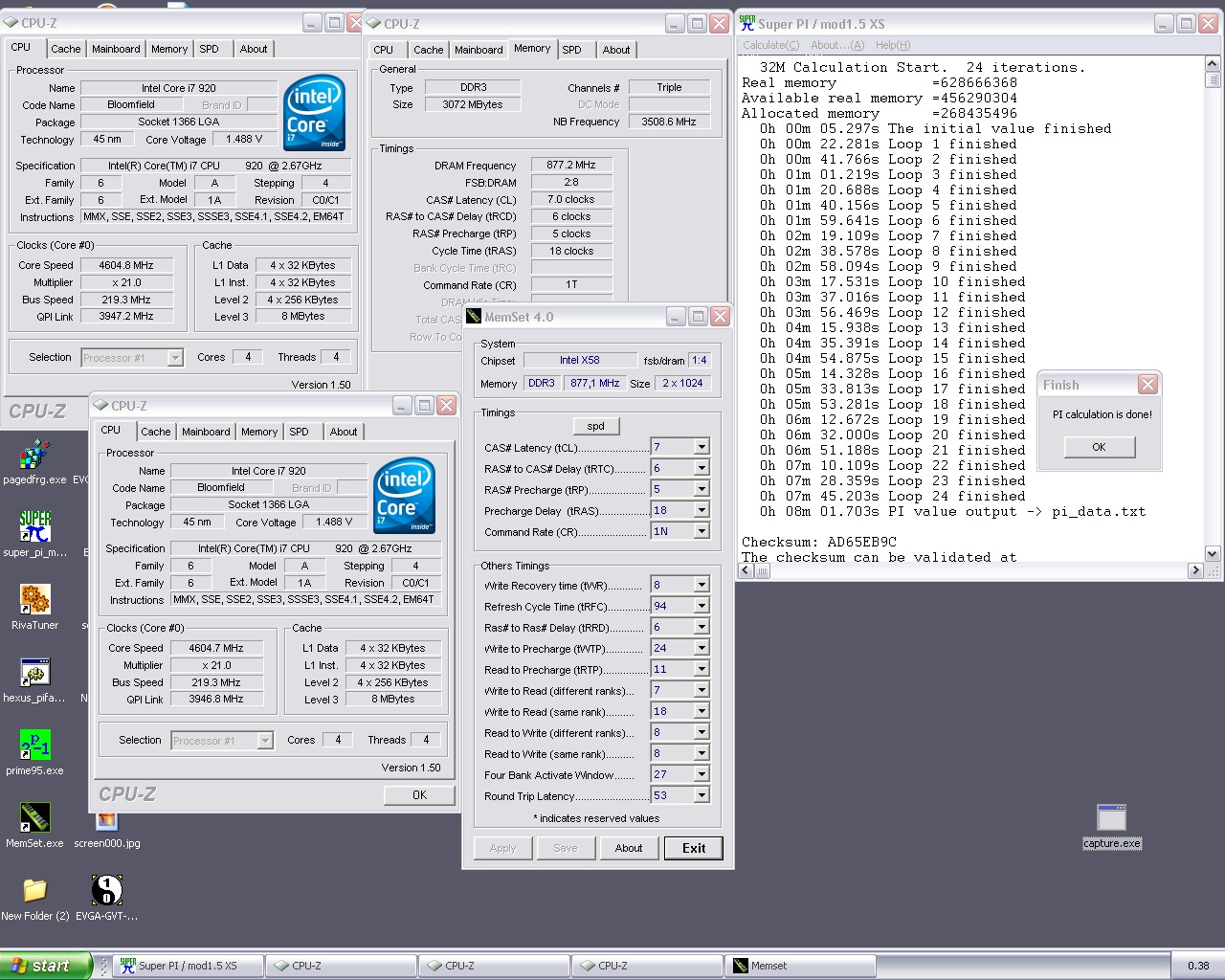Image resolution: width=1225 pixels, height=980 pixels.
Task: Click the spd button in MemSet
Action: [595, 426]
